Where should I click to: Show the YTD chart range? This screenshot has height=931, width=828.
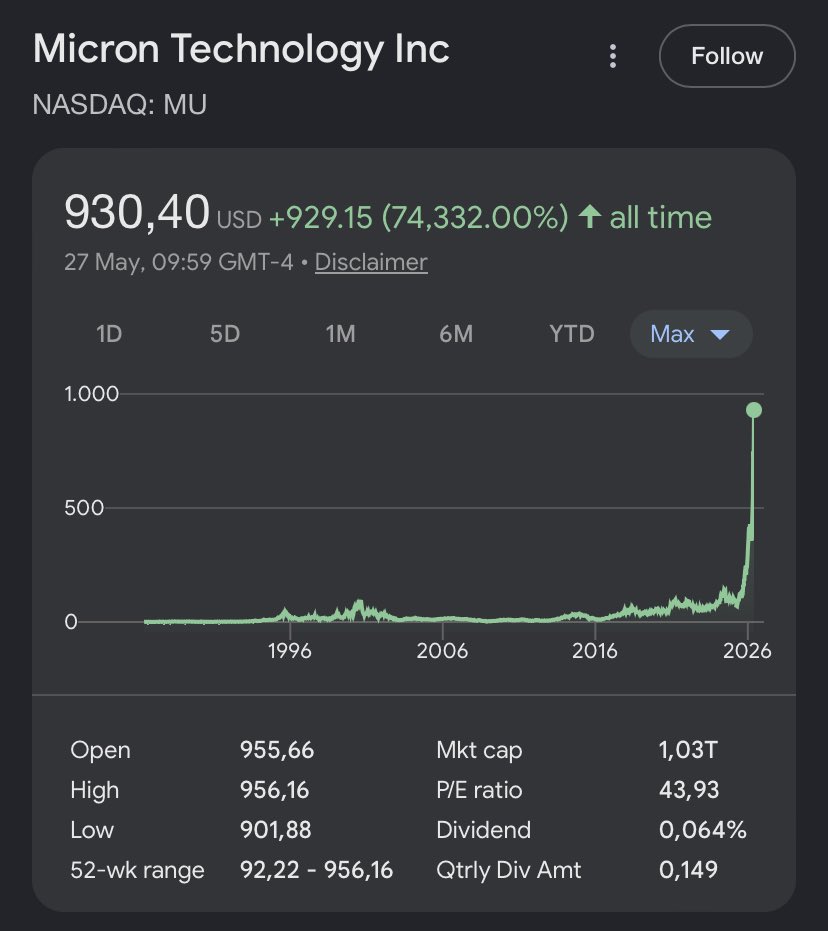click(572, 334)
